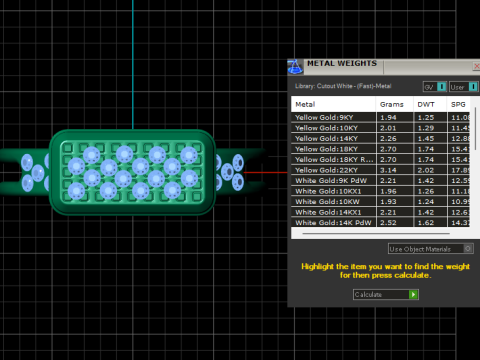Click the green arrow beside Calculate
The height and width of the screenshot is (360, 480).
(x=413, y=294)
